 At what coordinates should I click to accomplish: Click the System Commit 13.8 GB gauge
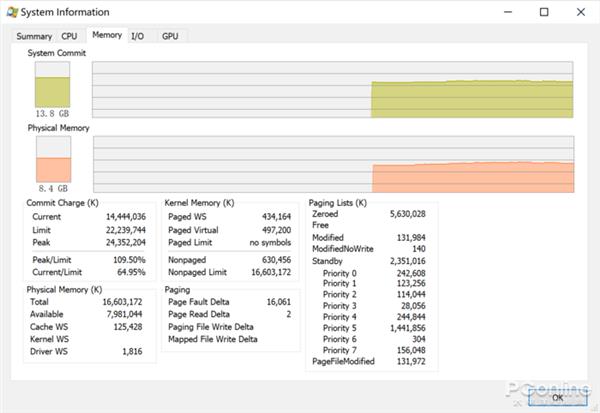click(52, 87)
